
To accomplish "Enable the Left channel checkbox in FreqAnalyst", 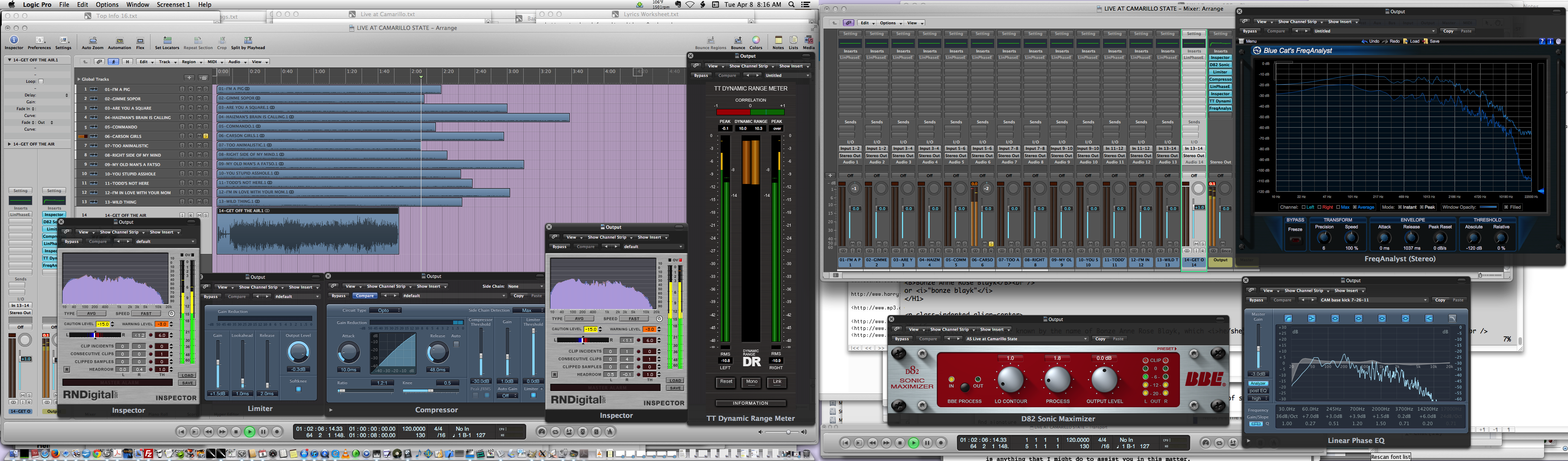I will point(1303,207).
